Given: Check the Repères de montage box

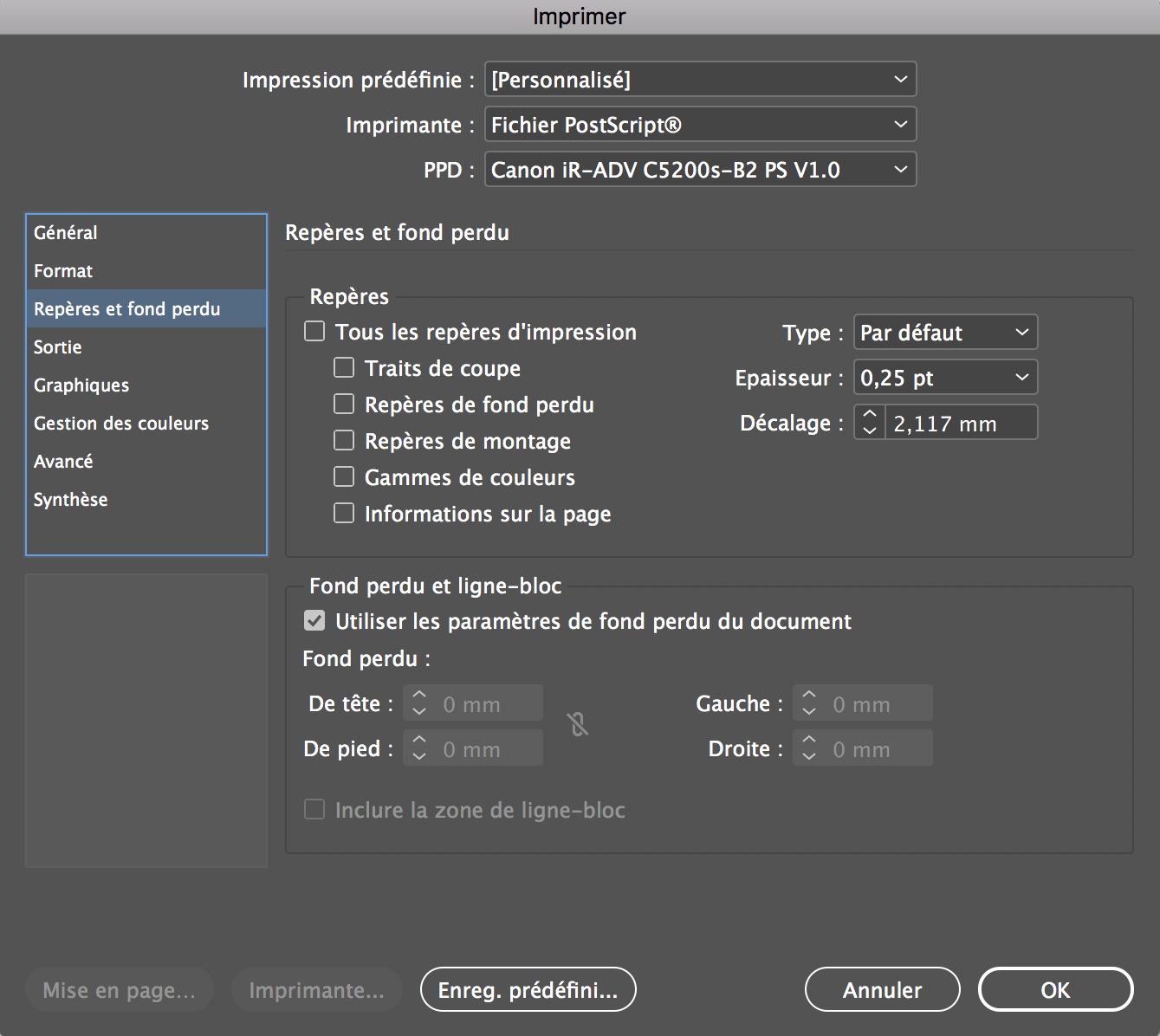Looking at the screenshot, I should click(344, 441).
